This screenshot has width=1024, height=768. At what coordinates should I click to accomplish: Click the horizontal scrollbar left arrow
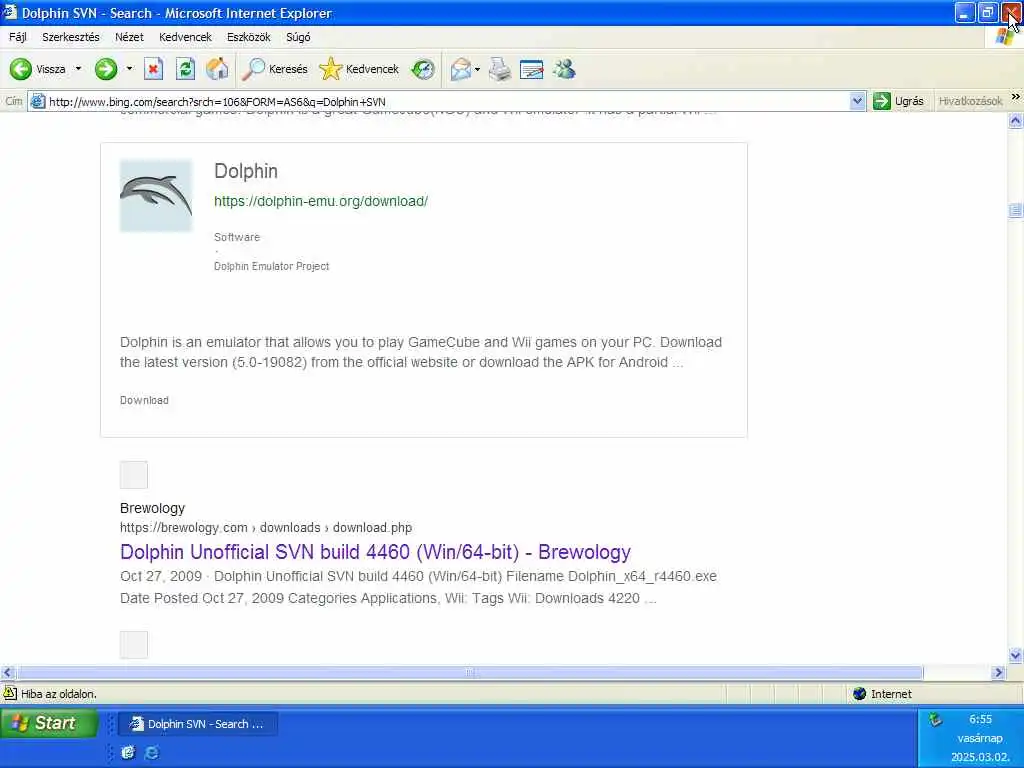click(8, 672)
